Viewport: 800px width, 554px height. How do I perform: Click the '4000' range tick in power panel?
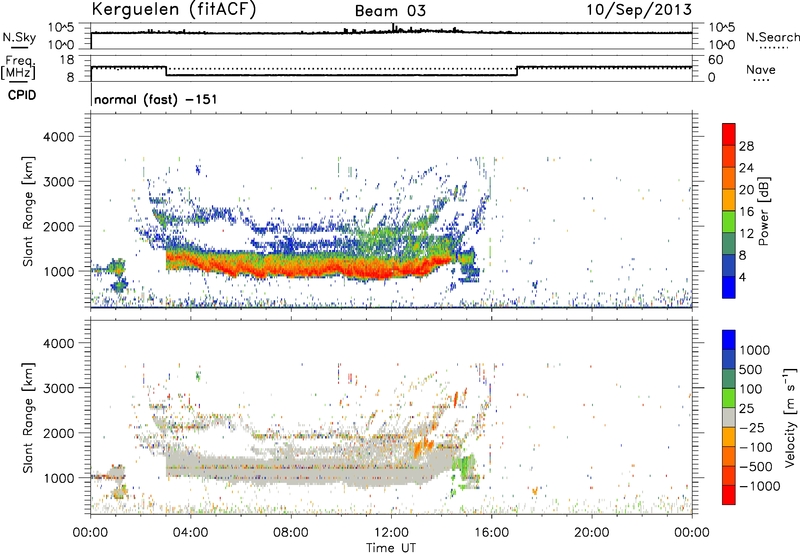point(58,137)
